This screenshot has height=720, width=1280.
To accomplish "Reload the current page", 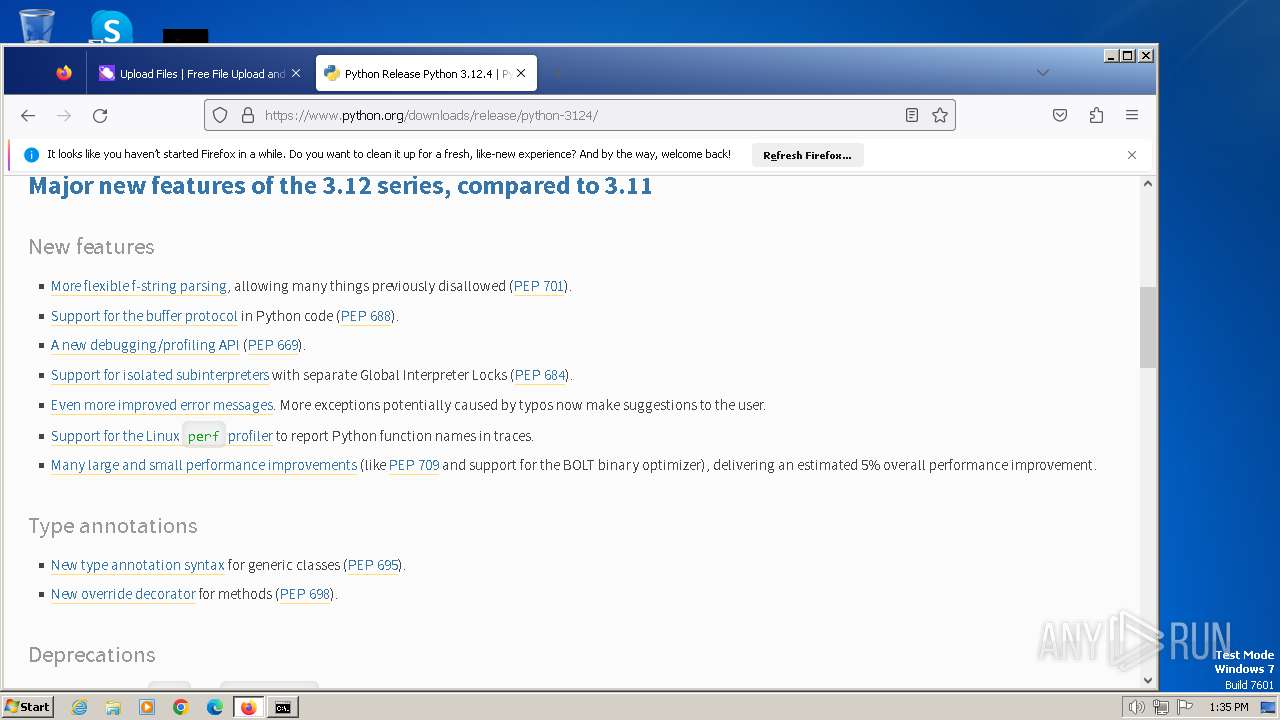I will (x=100, y=115).
